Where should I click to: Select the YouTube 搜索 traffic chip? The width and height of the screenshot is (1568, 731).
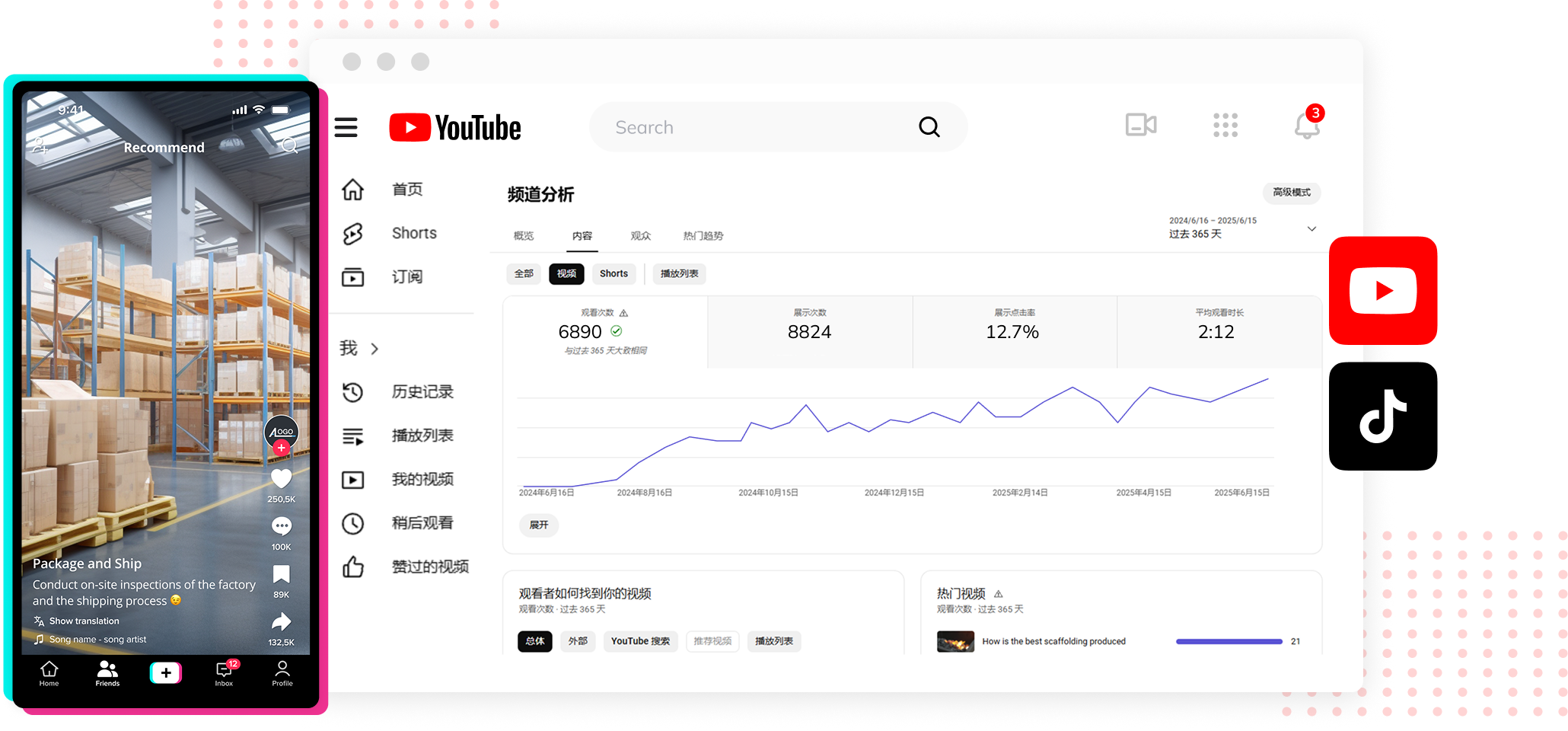coord(640,641)
